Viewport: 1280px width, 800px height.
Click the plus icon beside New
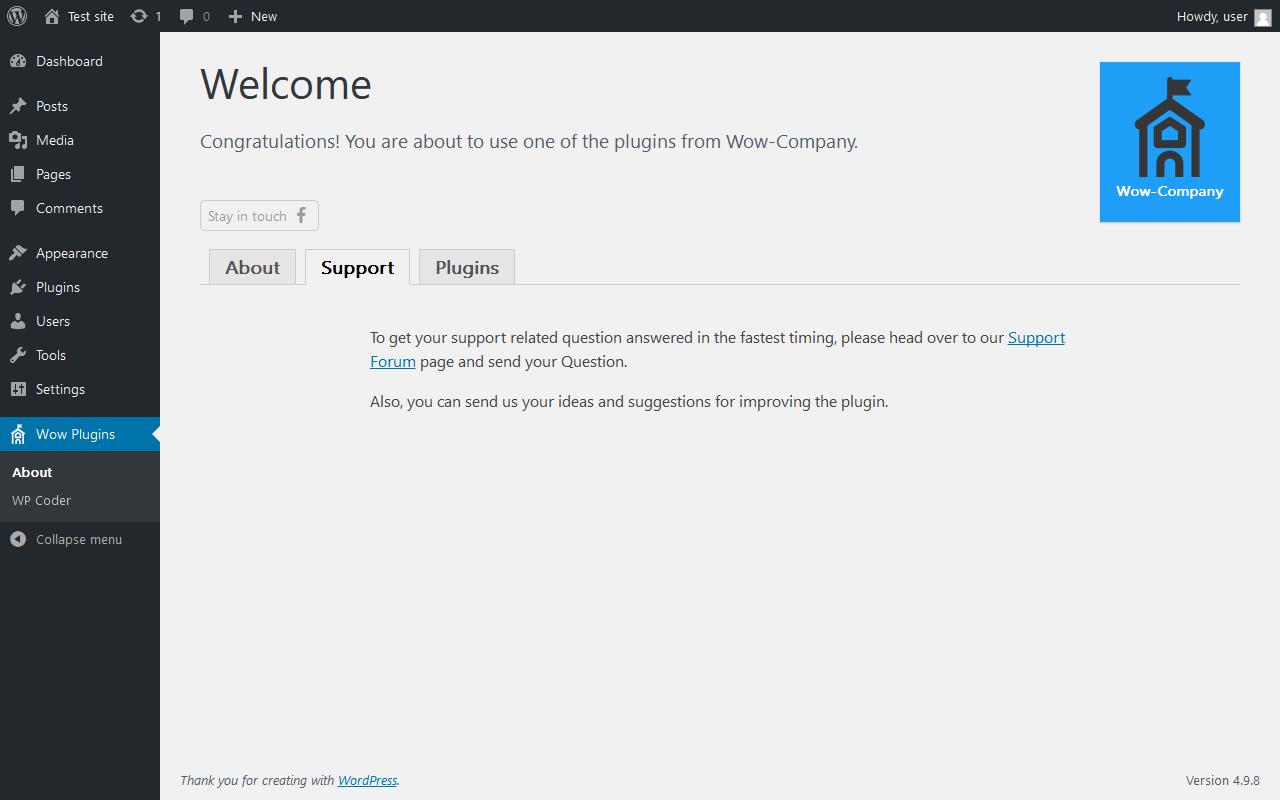(x=235, y=16)
